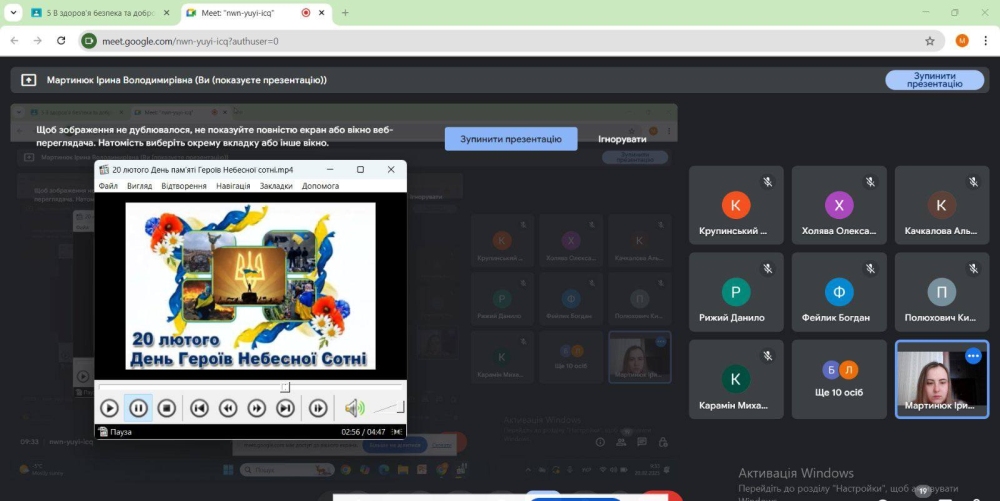Screen dimensions: 1000x501
Task: Click the rewind double-arrow icon
Action: click(x=228, y=408)
